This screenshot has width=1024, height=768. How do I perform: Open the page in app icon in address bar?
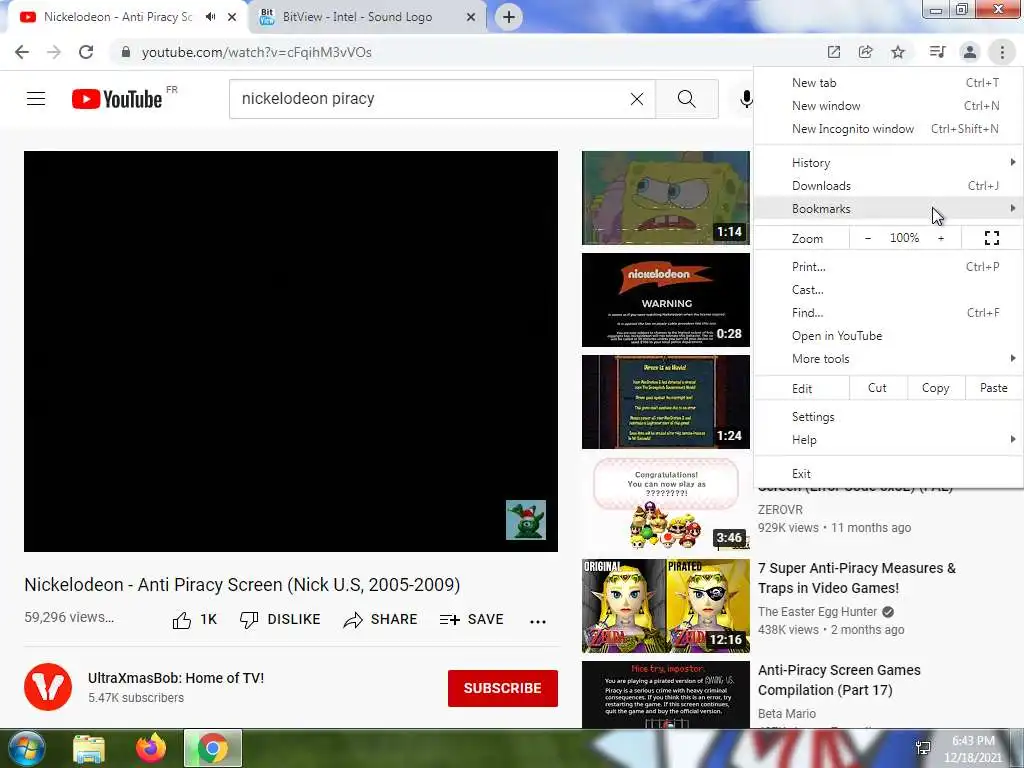click(x=834, y=52)
